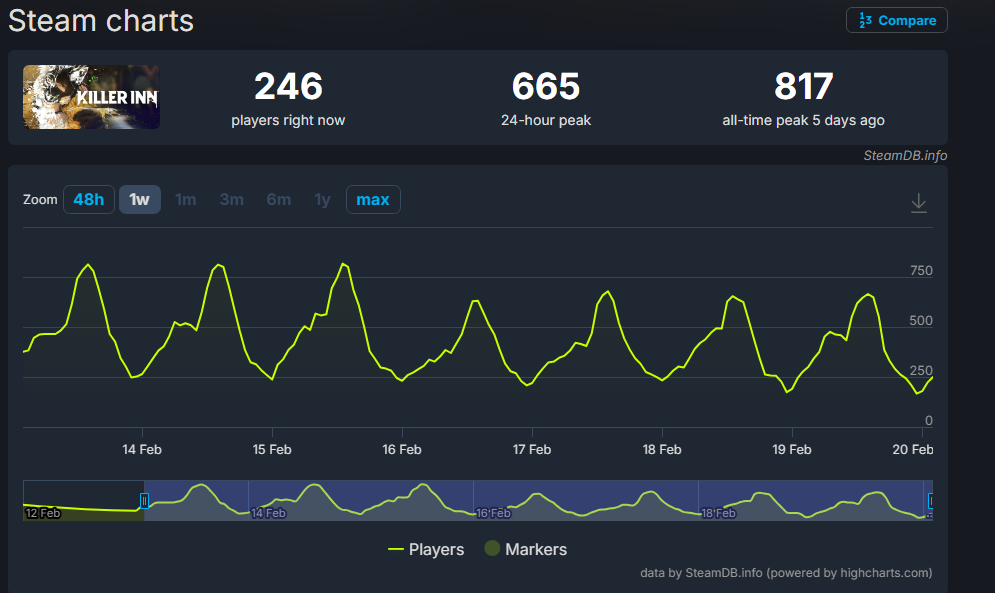The image size is (995, 593).
Task: Toggle the Markers series in legend
Action: pyautogui.click(x=525, y=549)
